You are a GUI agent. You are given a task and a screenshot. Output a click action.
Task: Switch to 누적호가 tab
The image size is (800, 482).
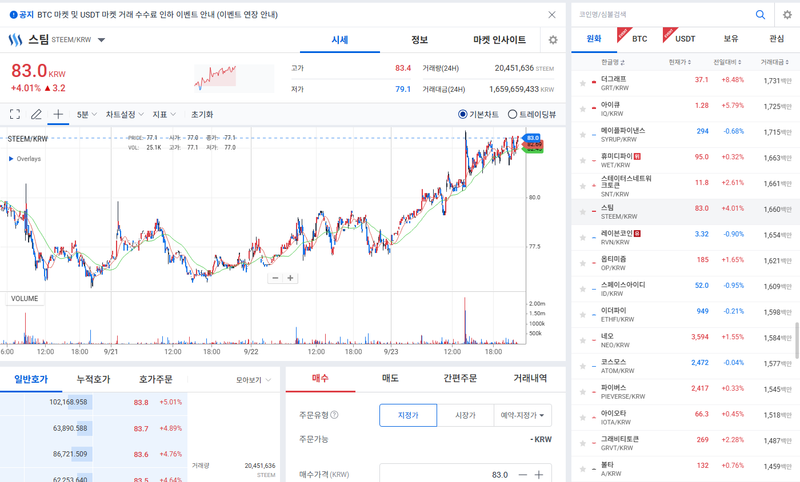point(93,379)
